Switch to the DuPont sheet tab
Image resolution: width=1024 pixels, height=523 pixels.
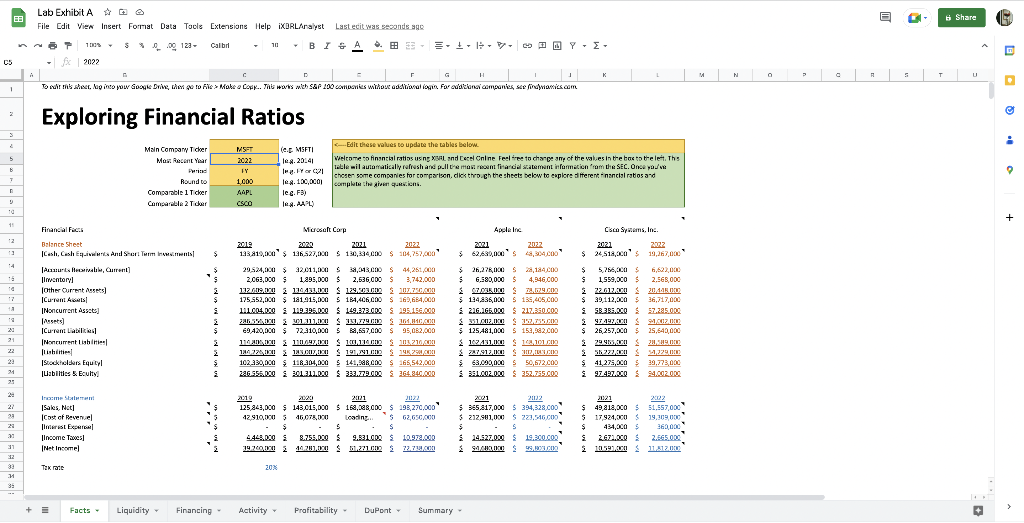point(382,511)
